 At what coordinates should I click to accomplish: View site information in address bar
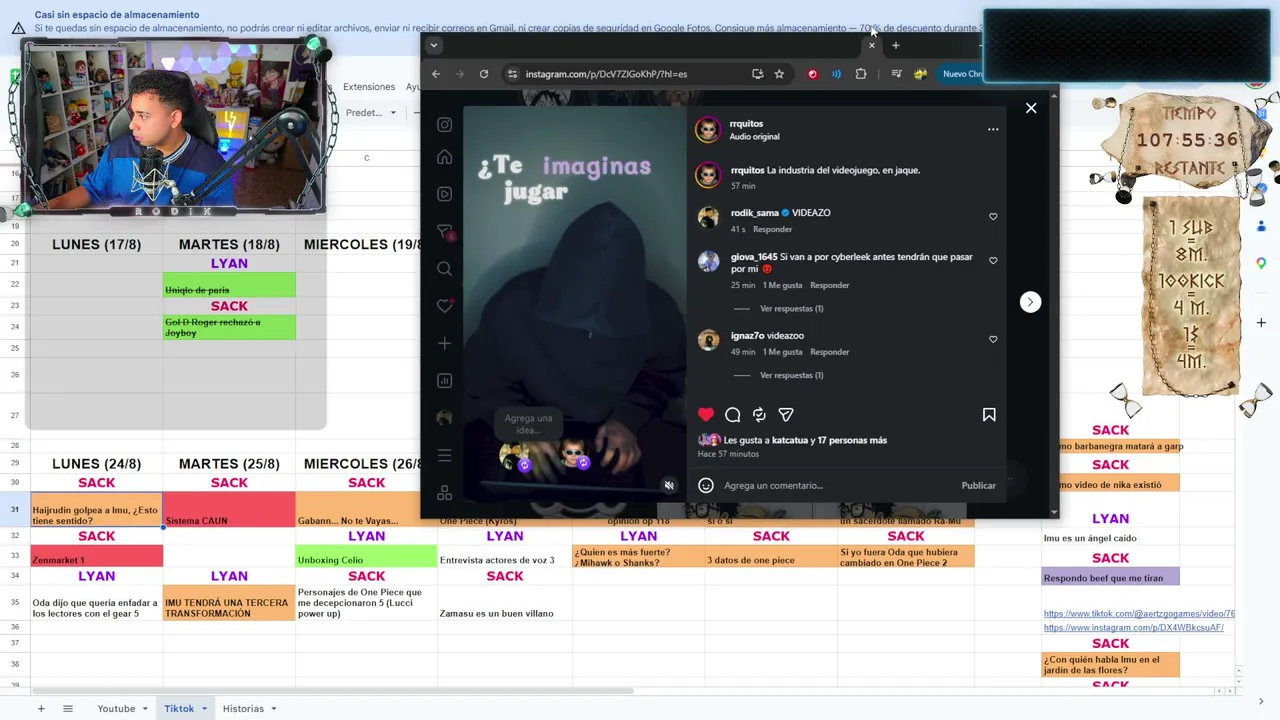512,74
